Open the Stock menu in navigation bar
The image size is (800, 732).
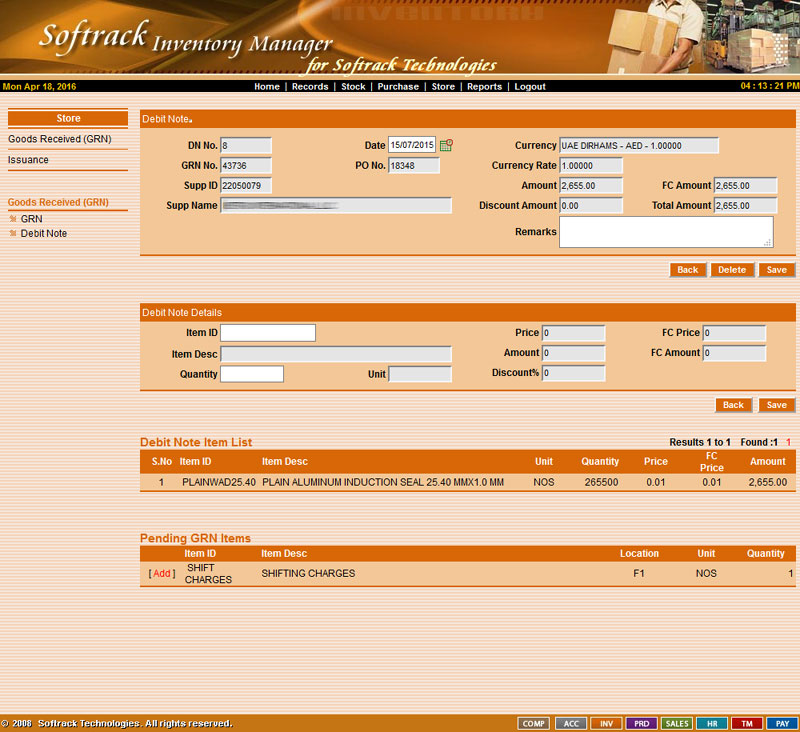click(353, 87)
